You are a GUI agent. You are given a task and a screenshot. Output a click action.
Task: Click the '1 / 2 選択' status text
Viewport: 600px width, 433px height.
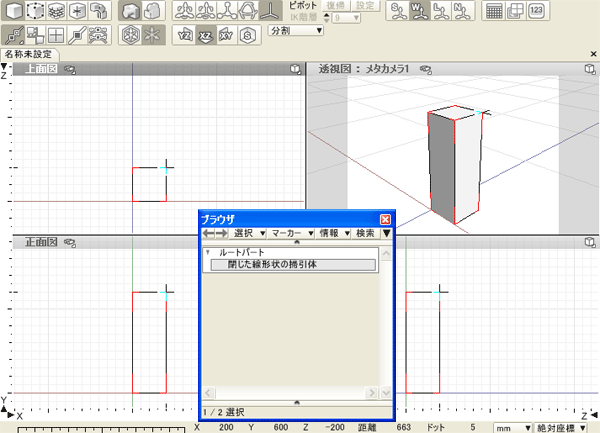click(x=224, y=412)
